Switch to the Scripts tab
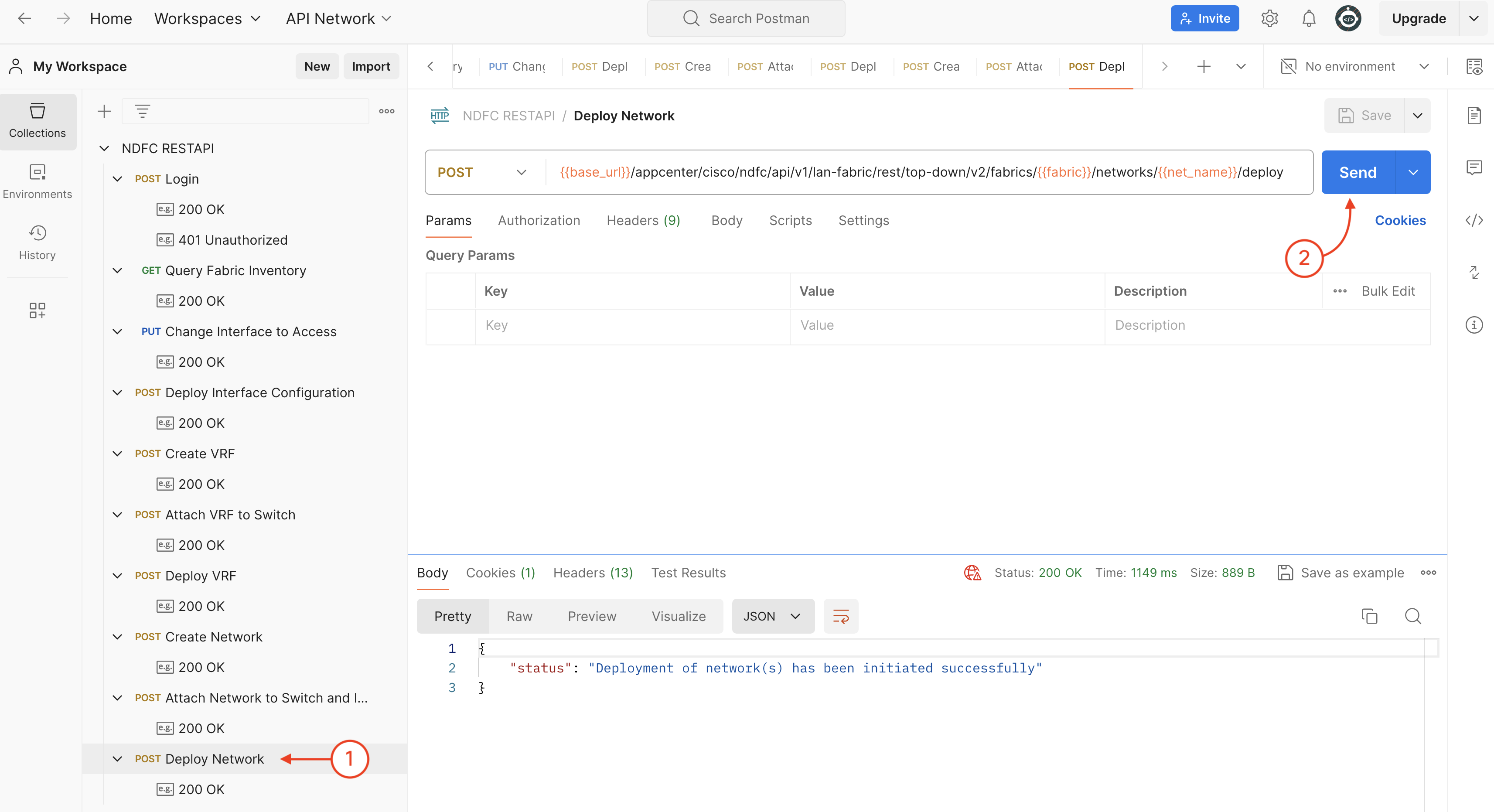The height and width of the screenshot is (812, 1494). (790, 220)
